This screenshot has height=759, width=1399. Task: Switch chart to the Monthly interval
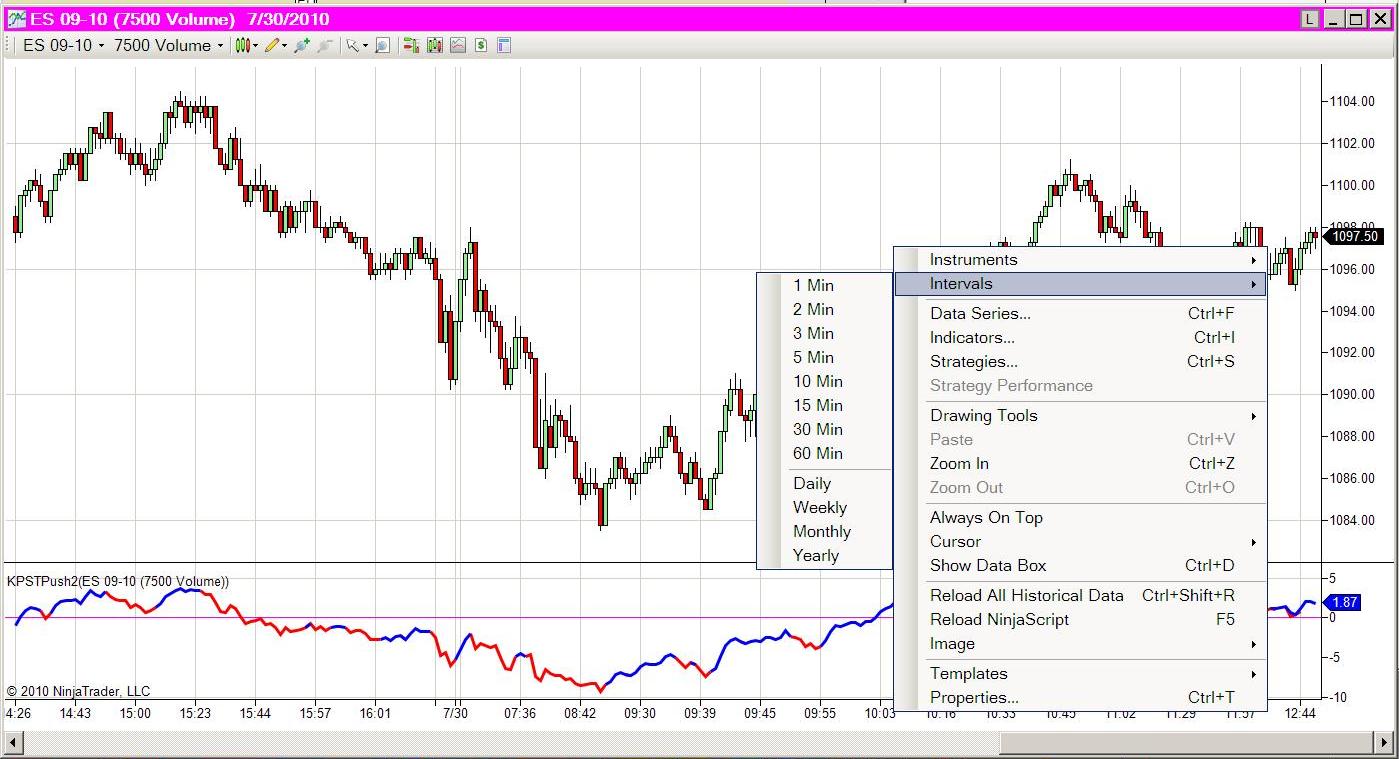[823, 531]
